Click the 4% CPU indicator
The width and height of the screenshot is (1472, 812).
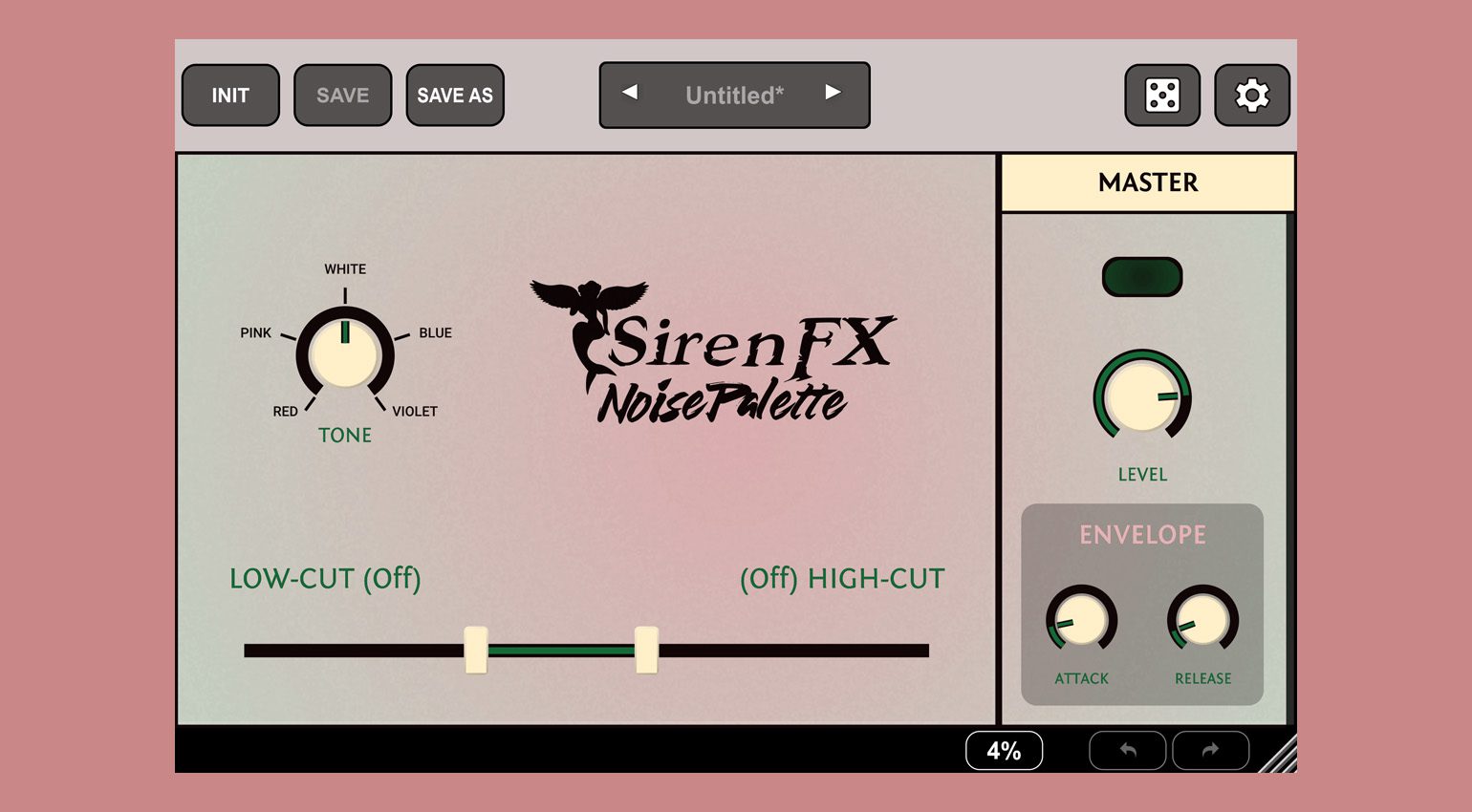click(x=1004, y=751)
